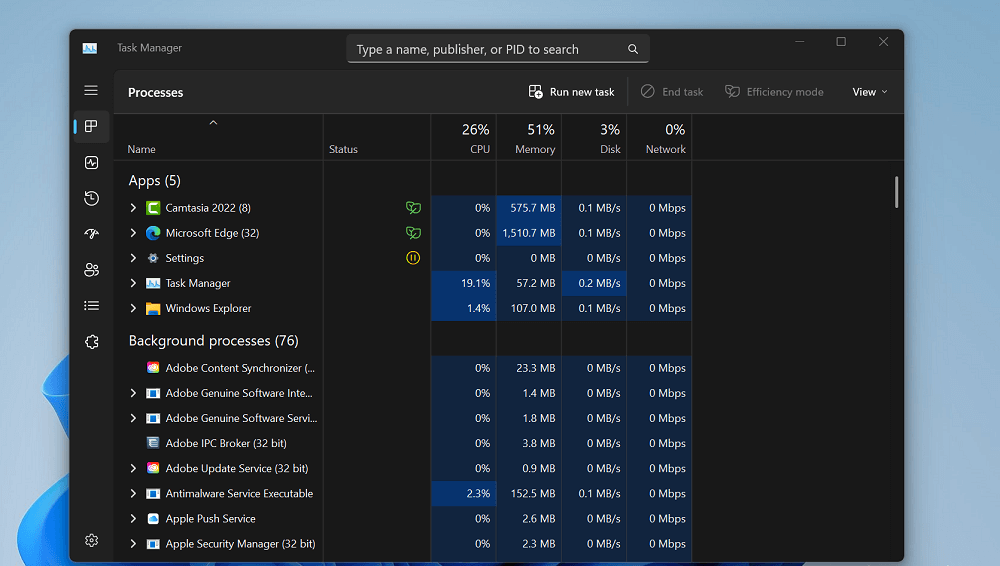Sort by the Name column header
This screenshot has height=566, width=1000.
click(x=218, y=137)
